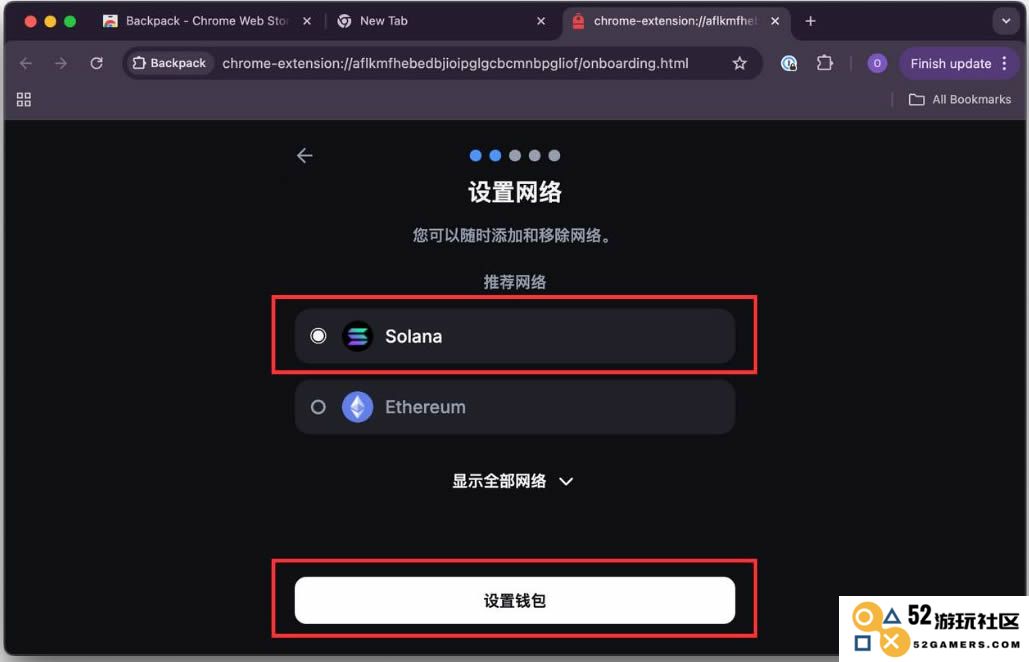Open the tab search dropdown arrow
1029x662 pixels.
point(1005,21)
